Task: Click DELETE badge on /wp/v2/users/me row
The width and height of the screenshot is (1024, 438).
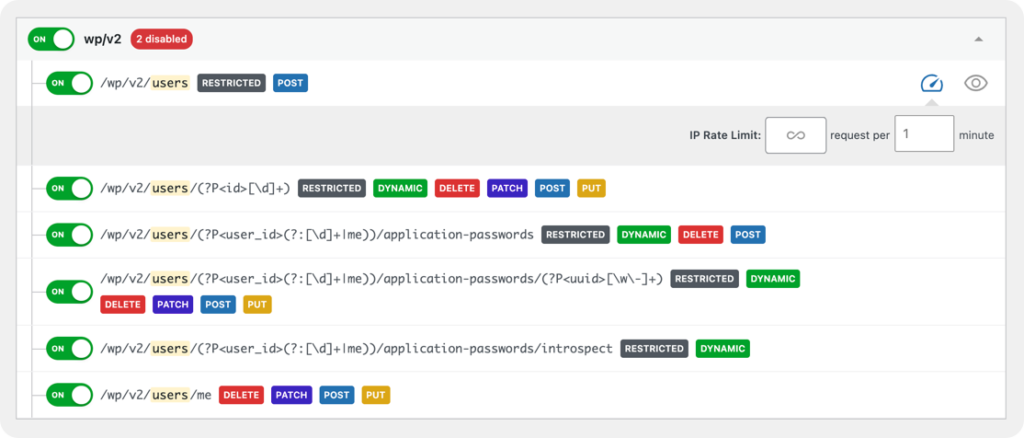Action: tap(242, 395)
